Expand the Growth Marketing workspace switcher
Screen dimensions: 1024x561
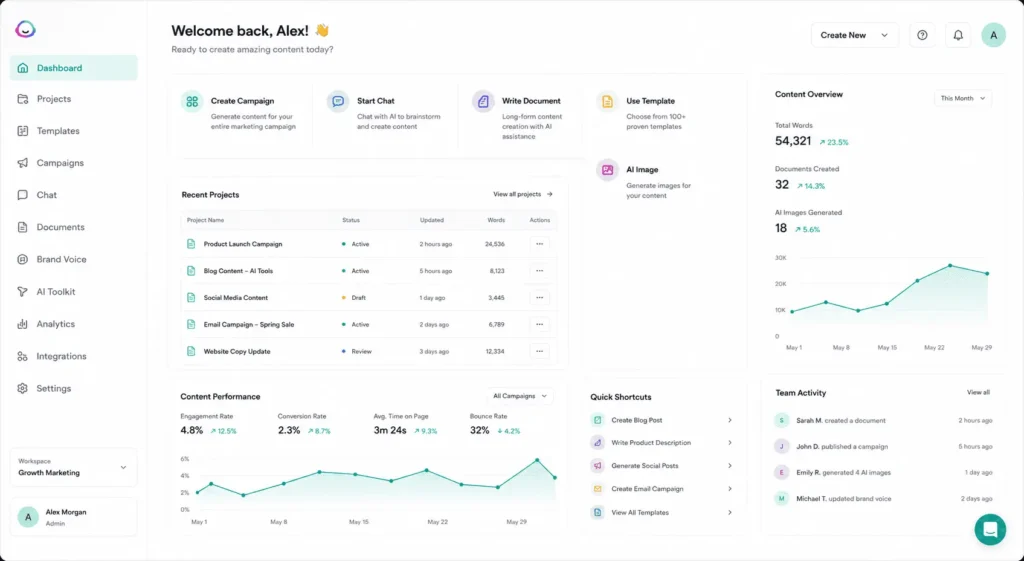(73, 467)
